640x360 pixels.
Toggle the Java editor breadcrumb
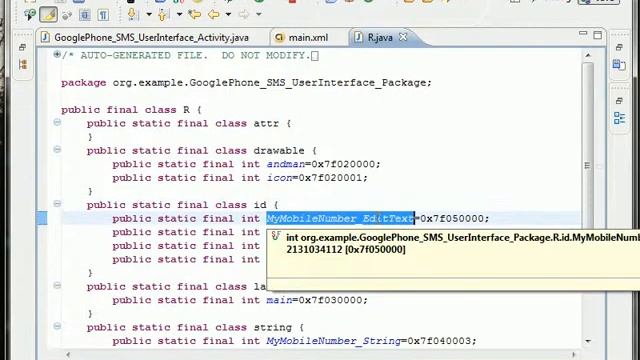pyautogui.click(x=30, y=15)
